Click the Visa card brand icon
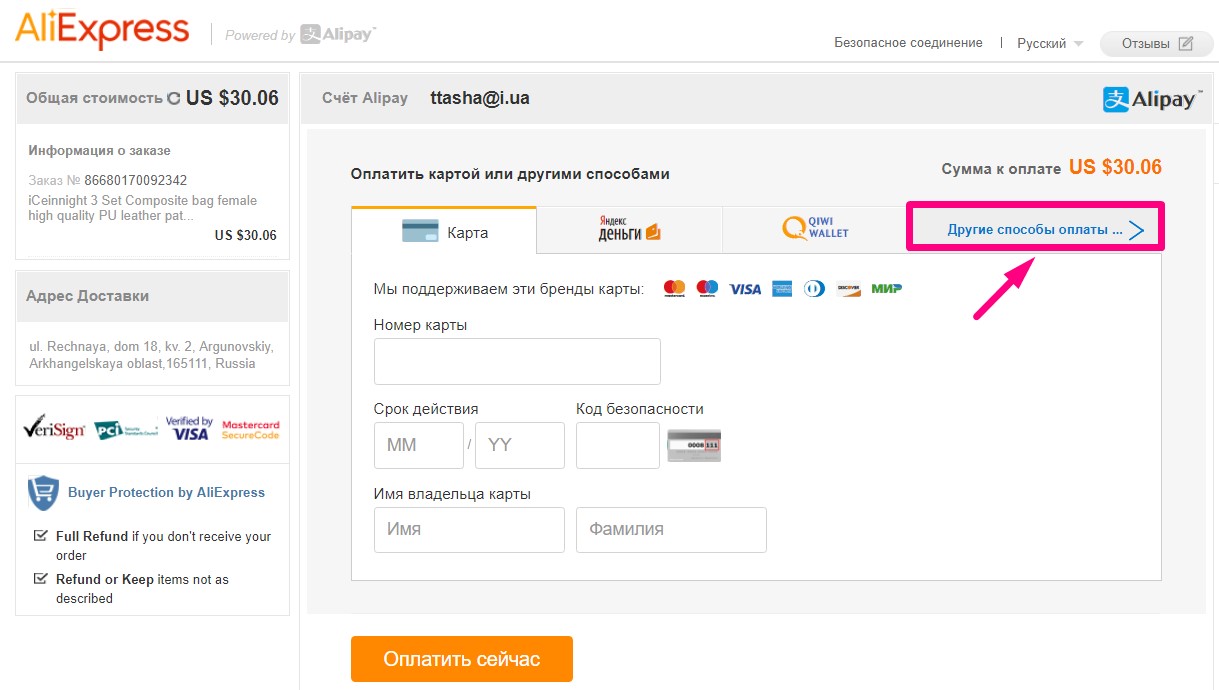 [x=745, y=289]
